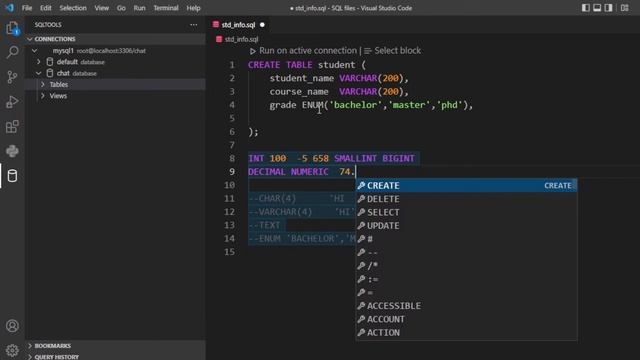Click the word NUMERIC on line 9

tap(310, 172)
